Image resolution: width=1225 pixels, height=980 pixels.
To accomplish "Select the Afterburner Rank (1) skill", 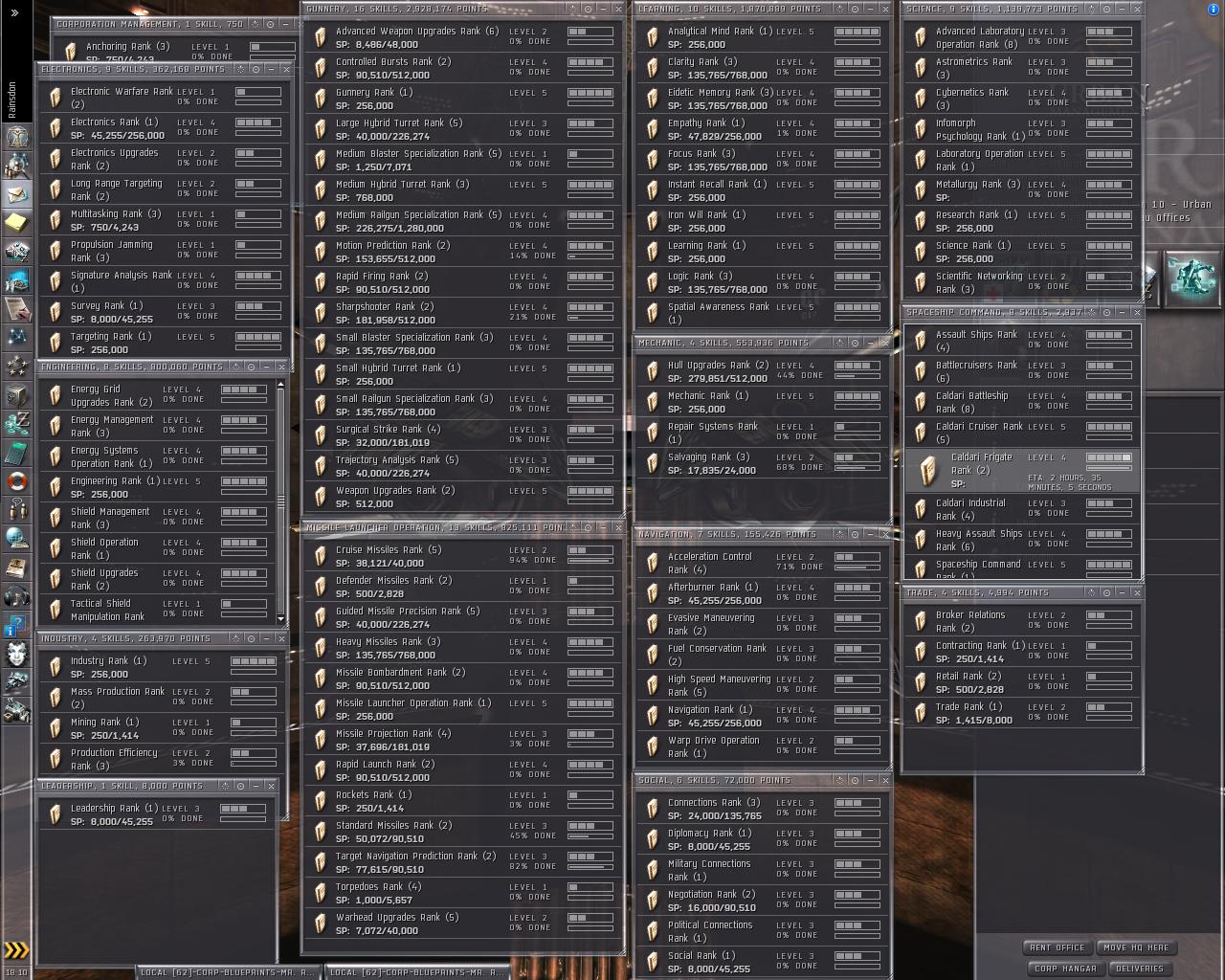I will (x=763, y=593).
